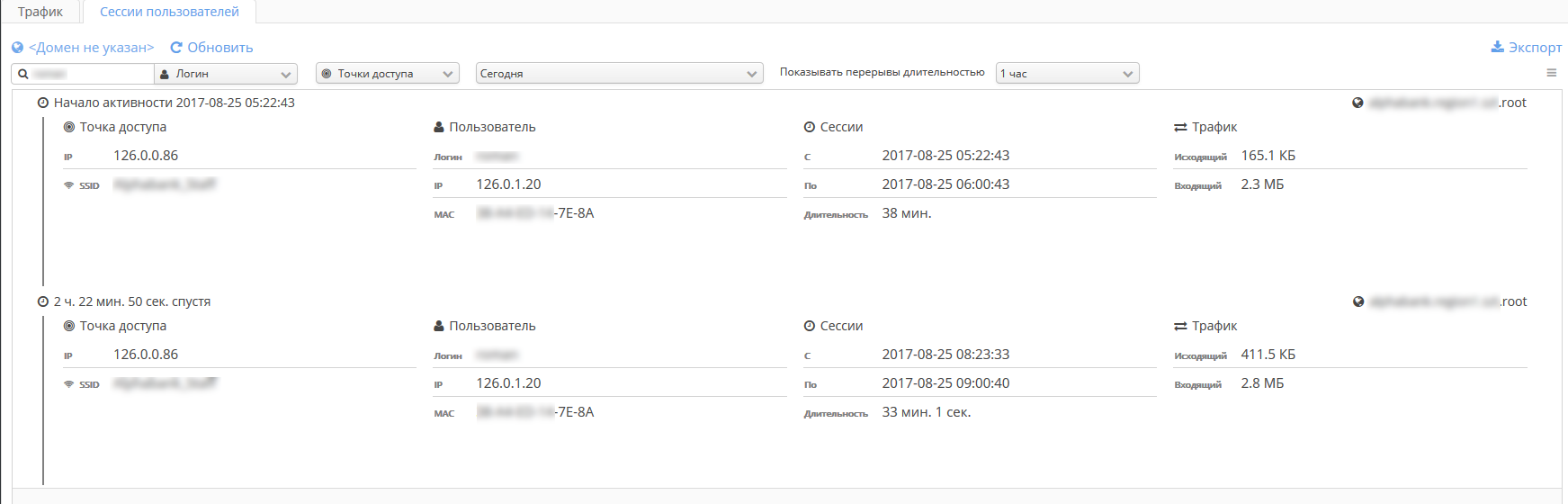Click the clock icon beside '2 ч. 22 мин.'
This screenshot has height=504, width=1568.
pyautogui.click(x=42, y=301)
